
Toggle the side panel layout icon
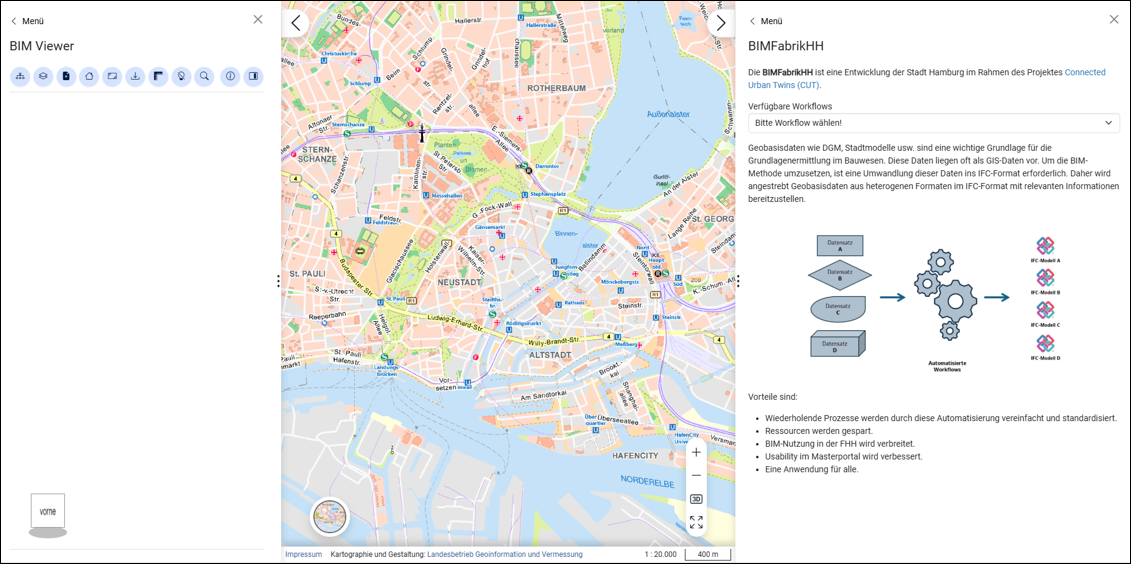(253, 76)
